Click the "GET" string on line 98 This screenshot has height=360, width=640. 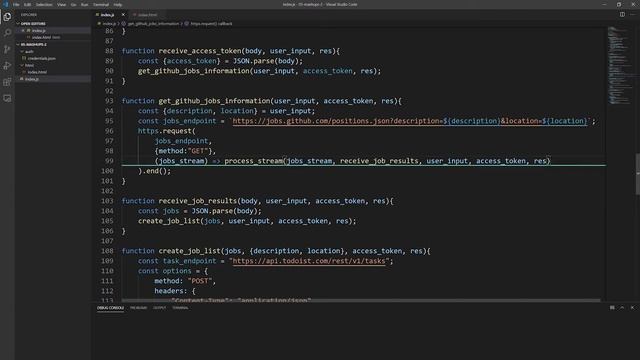coord(198,151)
